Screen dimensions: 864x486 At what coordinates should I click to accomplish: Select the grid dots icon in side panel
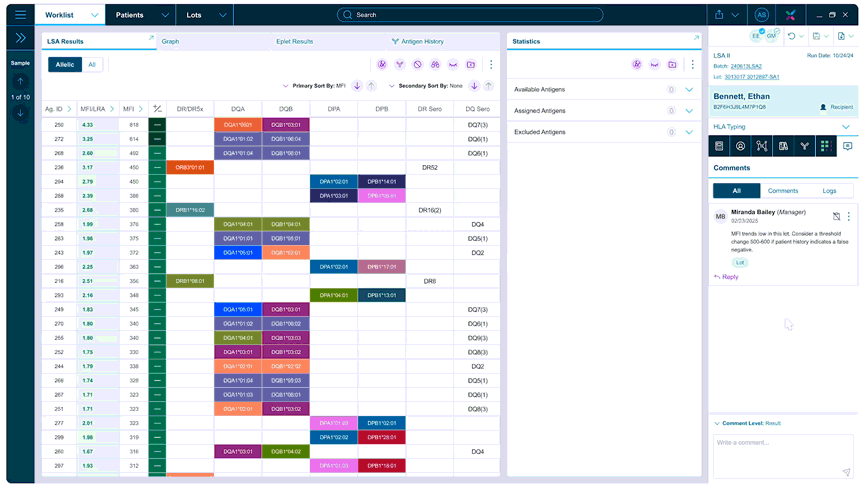click(x=826, y=146)
